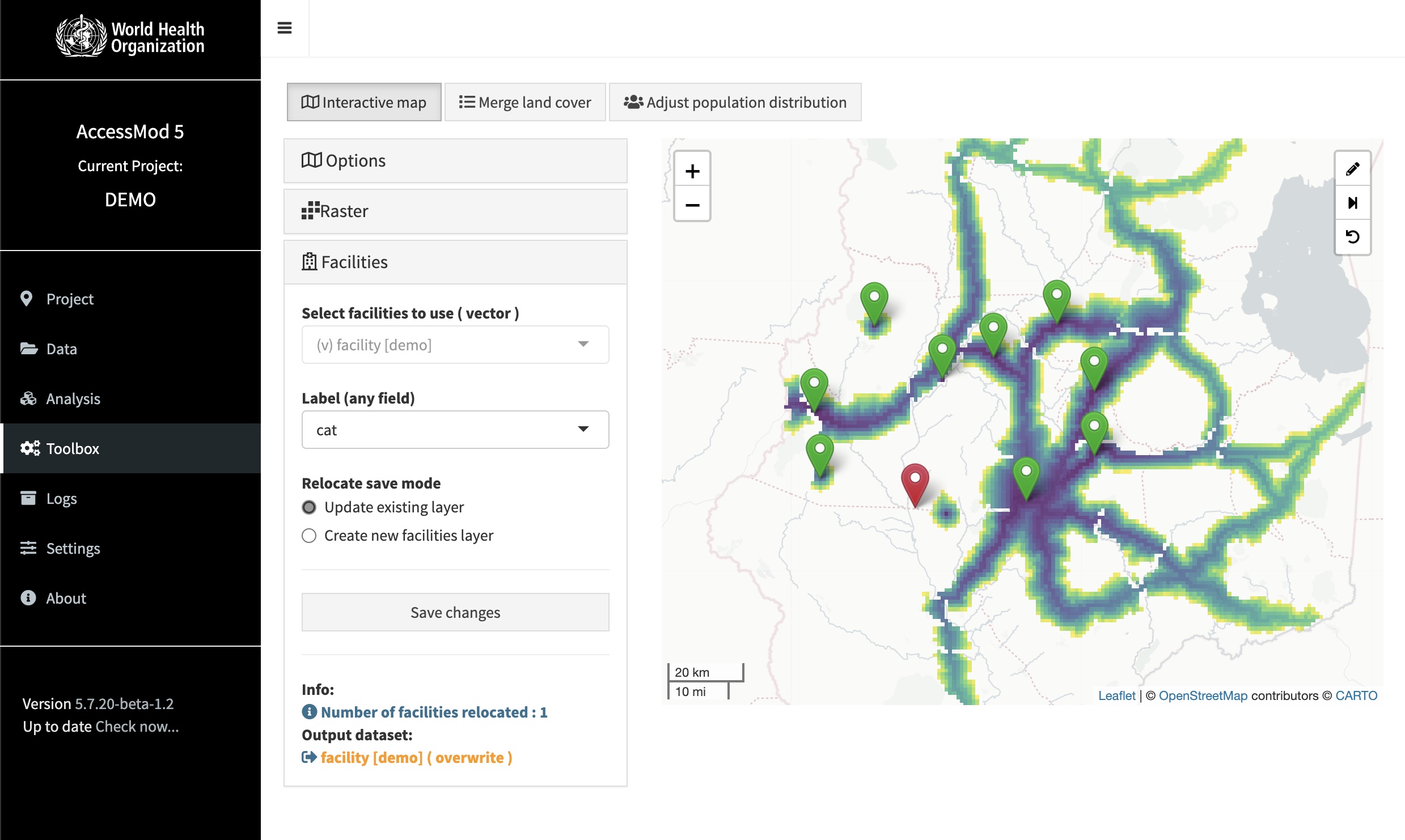Open Toolbox from the sidebar
1405x840 pixels.
click(73, 448)
